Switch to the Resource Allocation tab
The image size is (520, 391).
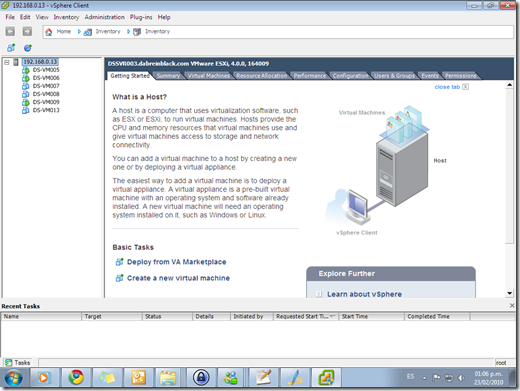coord(262,76)
